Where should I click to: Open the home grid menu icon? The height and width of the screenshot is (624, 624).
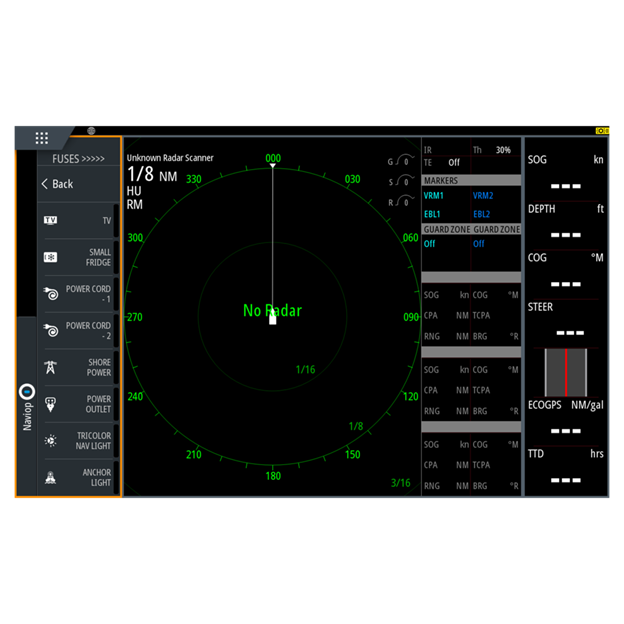pos(41,138)
